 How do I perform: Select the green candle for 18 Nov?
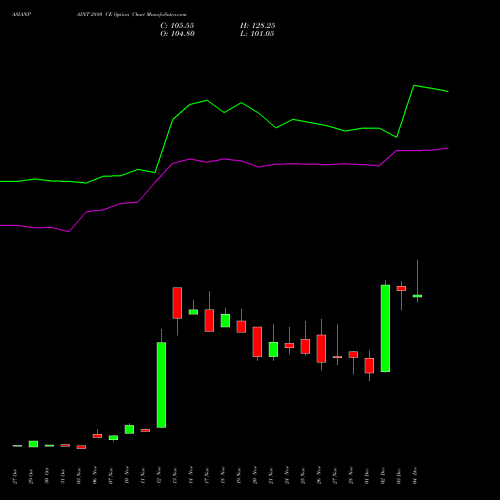(x=225, y=321)
